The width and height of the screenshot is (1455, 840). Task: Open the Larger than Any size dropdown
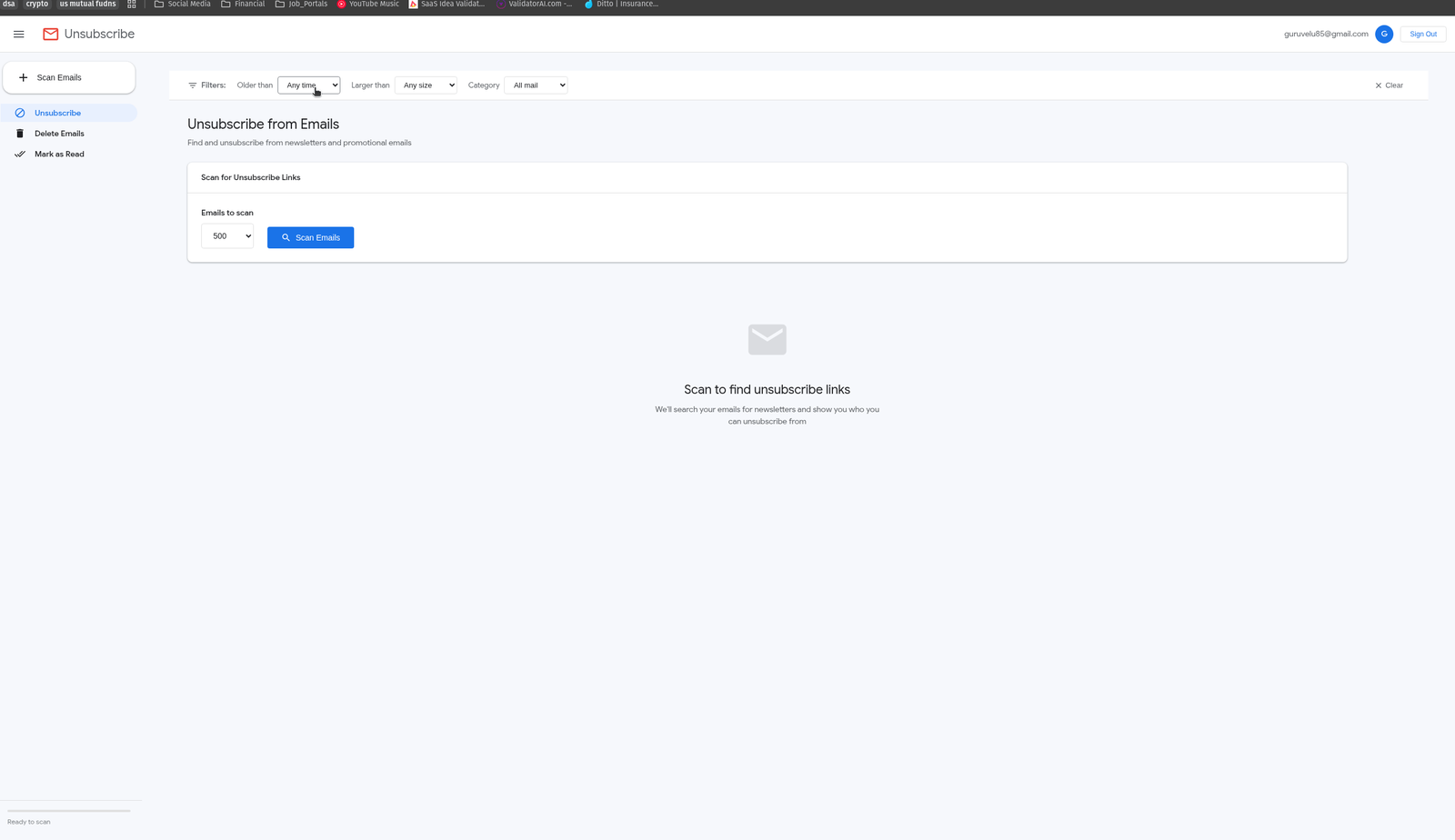click(426, 85)
